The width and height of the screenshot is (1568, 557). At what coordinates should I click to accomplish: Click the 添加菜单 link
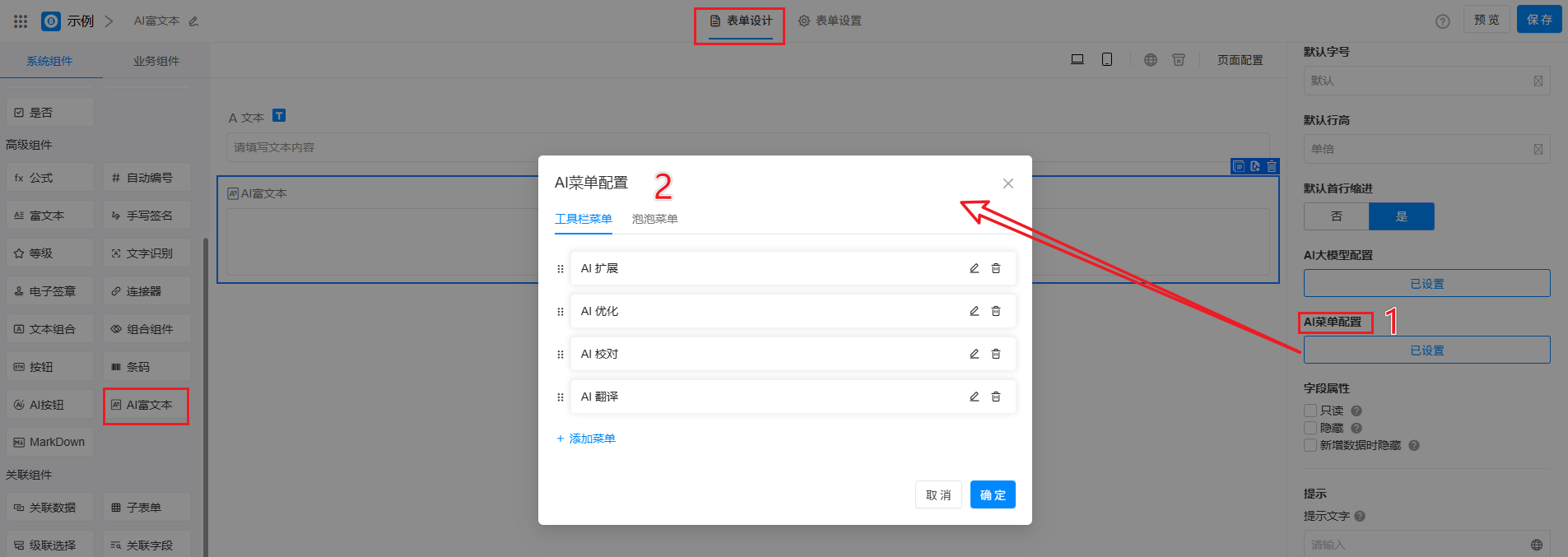[586, 439]
